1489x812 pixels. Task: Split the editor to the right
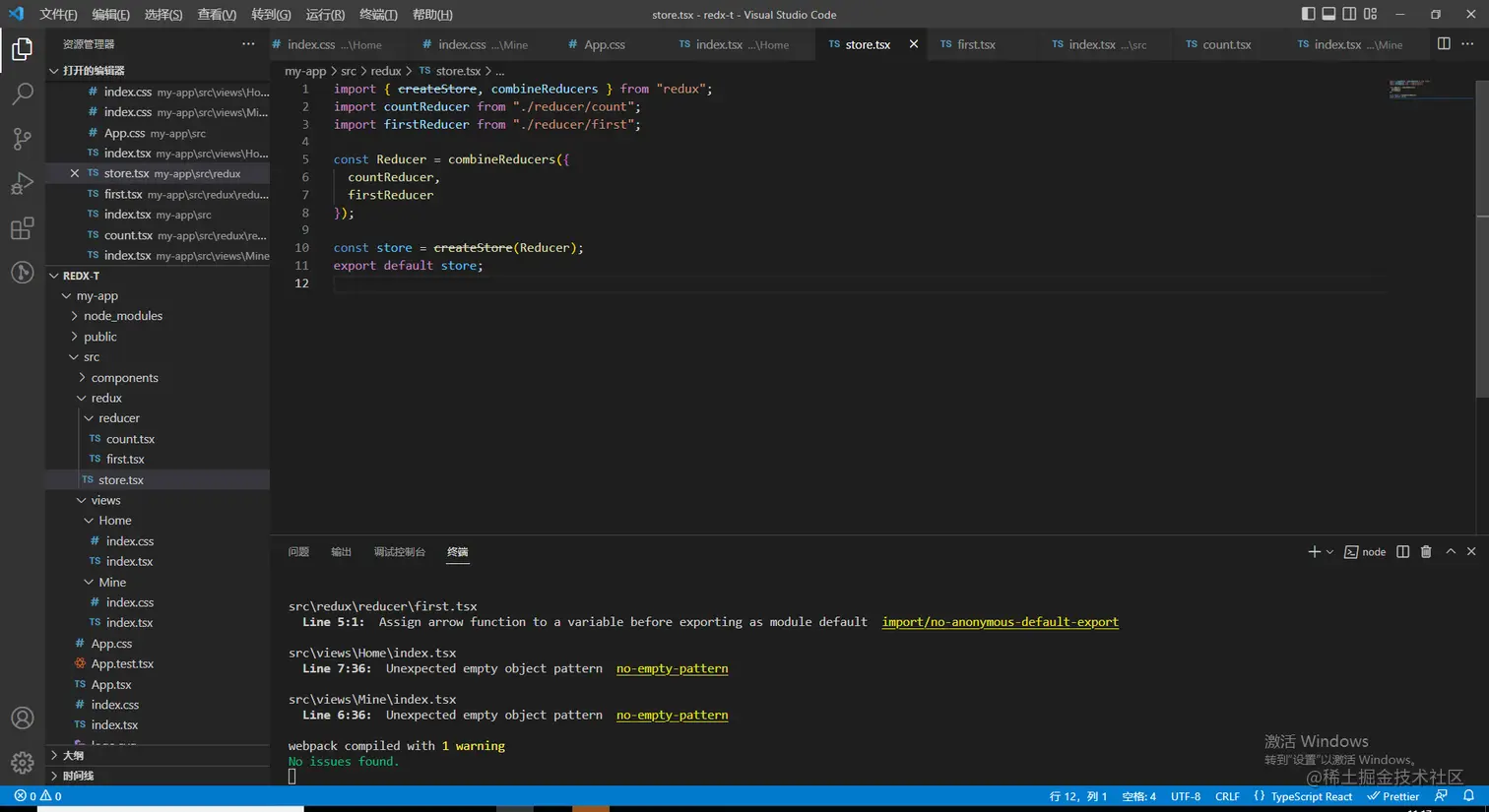click(1443, 44)
